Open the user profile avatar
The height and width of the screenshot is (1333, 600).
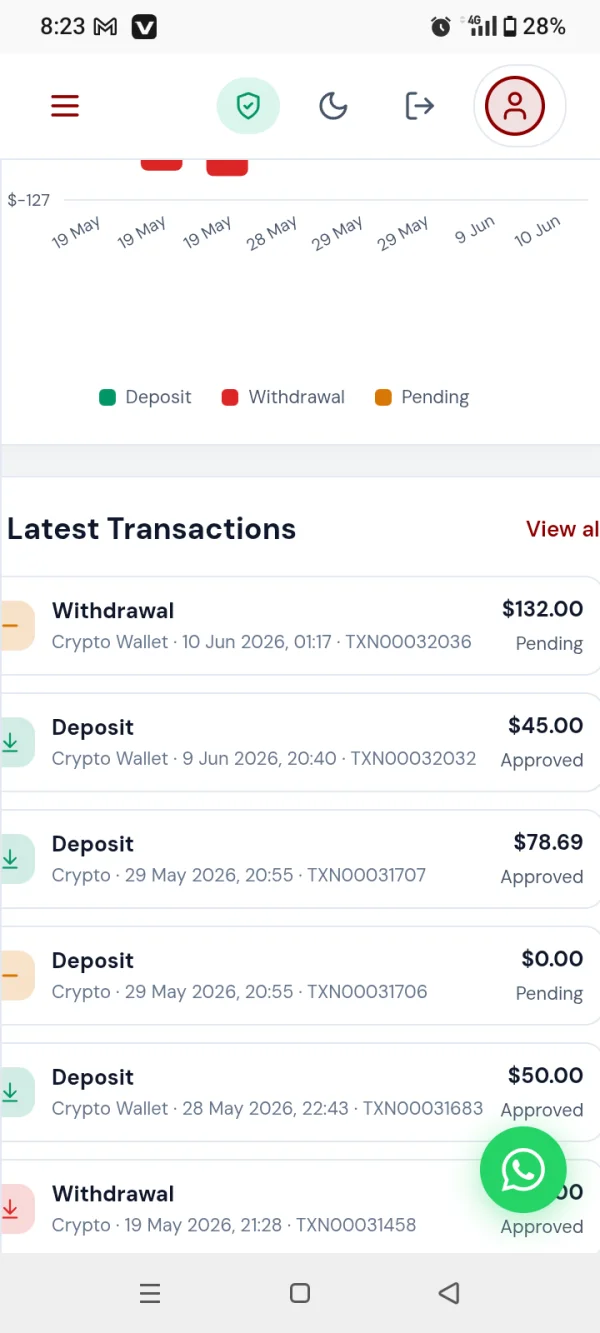[515, 106]
